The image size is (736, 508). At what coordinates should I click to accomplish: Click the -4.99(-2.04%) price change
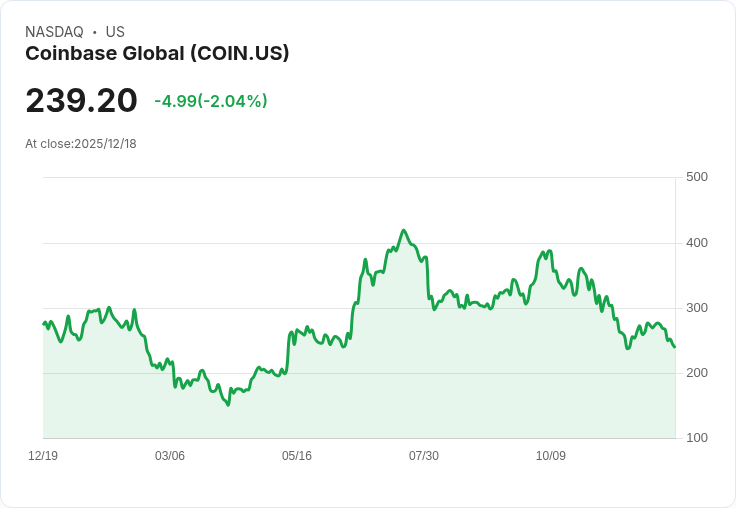pyautogui.click(x=210, y=101)
